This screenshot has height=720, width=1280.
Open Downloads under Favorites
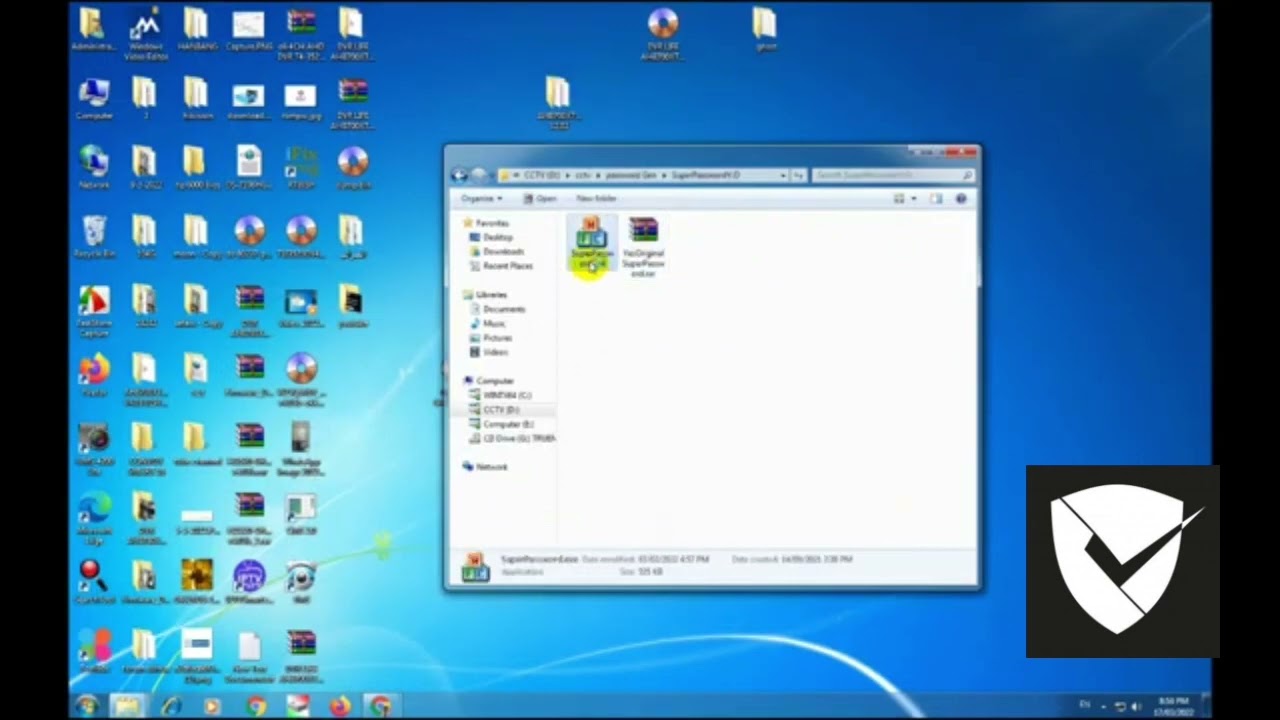pyautogui.click(x=497, y=252)
